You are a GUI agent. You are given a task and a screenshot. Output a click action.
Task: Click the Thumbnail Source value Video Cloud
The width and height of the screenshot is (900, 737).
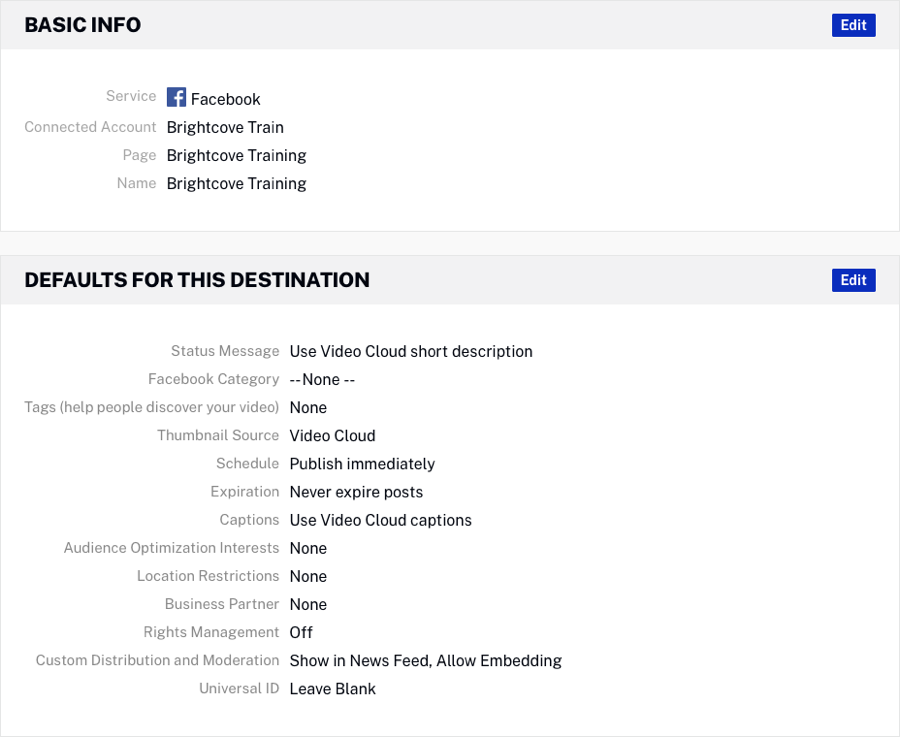click(x=332, y=435)
